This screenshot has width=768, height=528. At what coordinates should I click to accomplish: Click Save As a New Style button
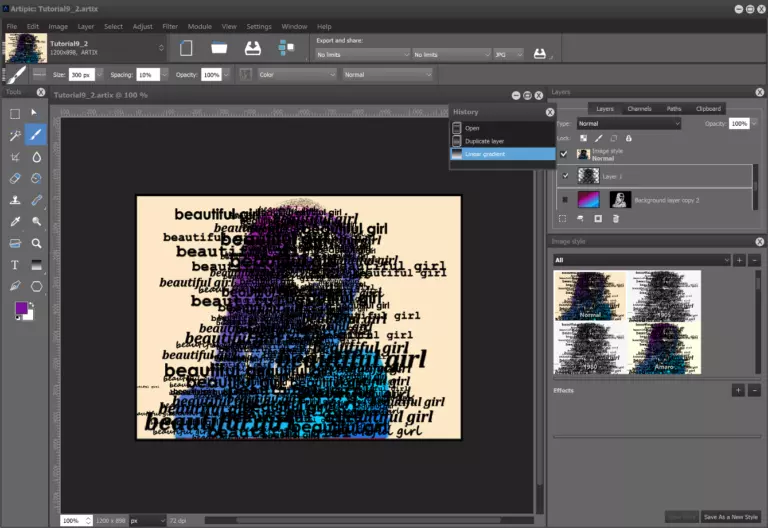click(x=731, y=516)
